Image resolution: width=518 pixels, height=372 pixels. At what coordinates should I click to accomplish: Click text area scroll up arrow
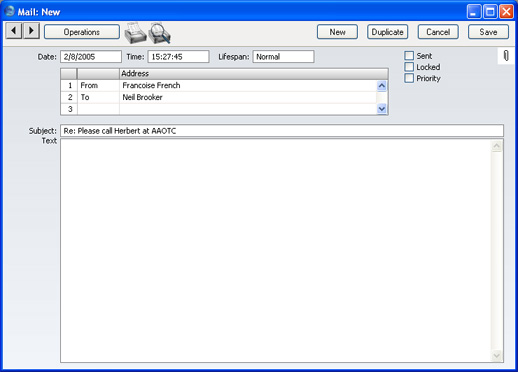pos(497,146)
